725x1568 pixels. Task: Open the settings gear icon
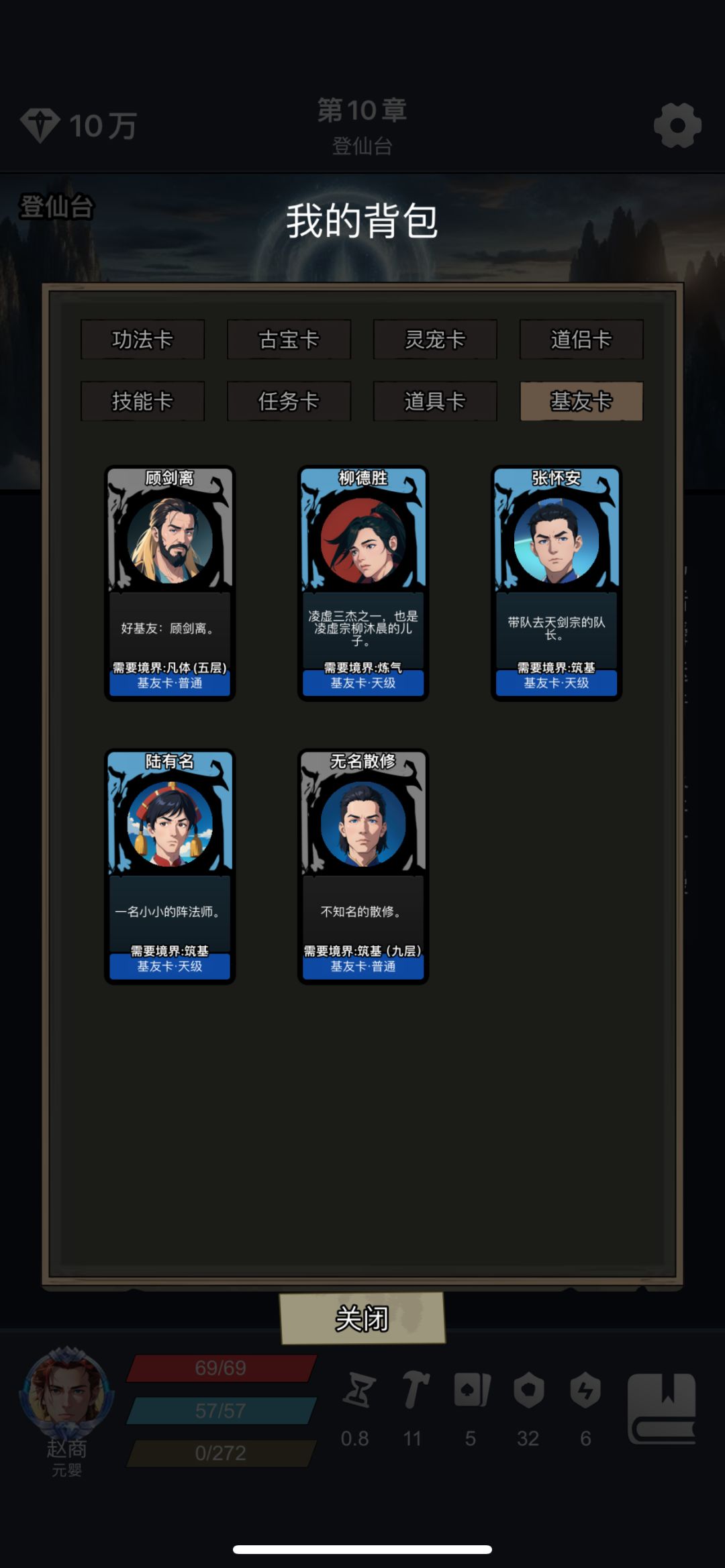point(677,125)
